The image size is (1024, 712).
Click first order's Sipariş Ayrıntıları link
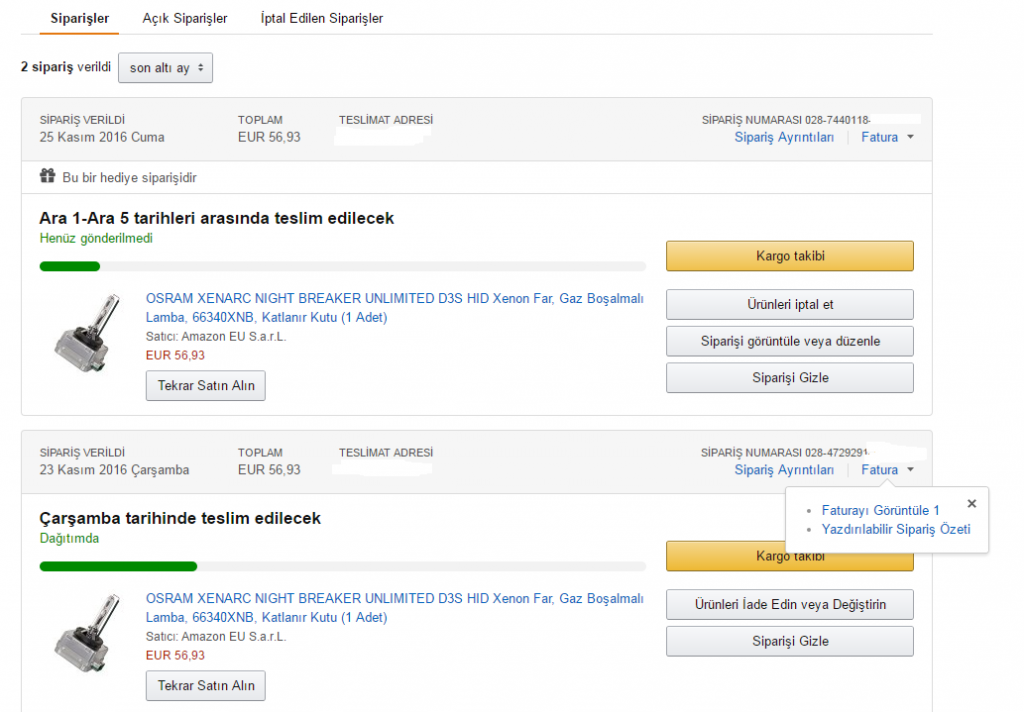(x=784, y=137)
